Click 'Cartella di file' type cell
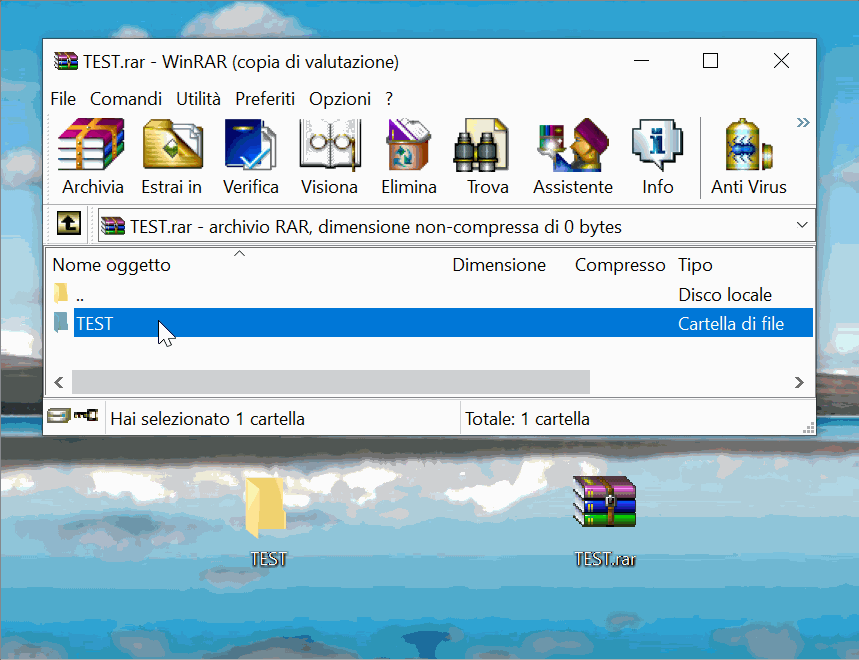This screenshot has width=859, height=660. [x=731, y=324]
